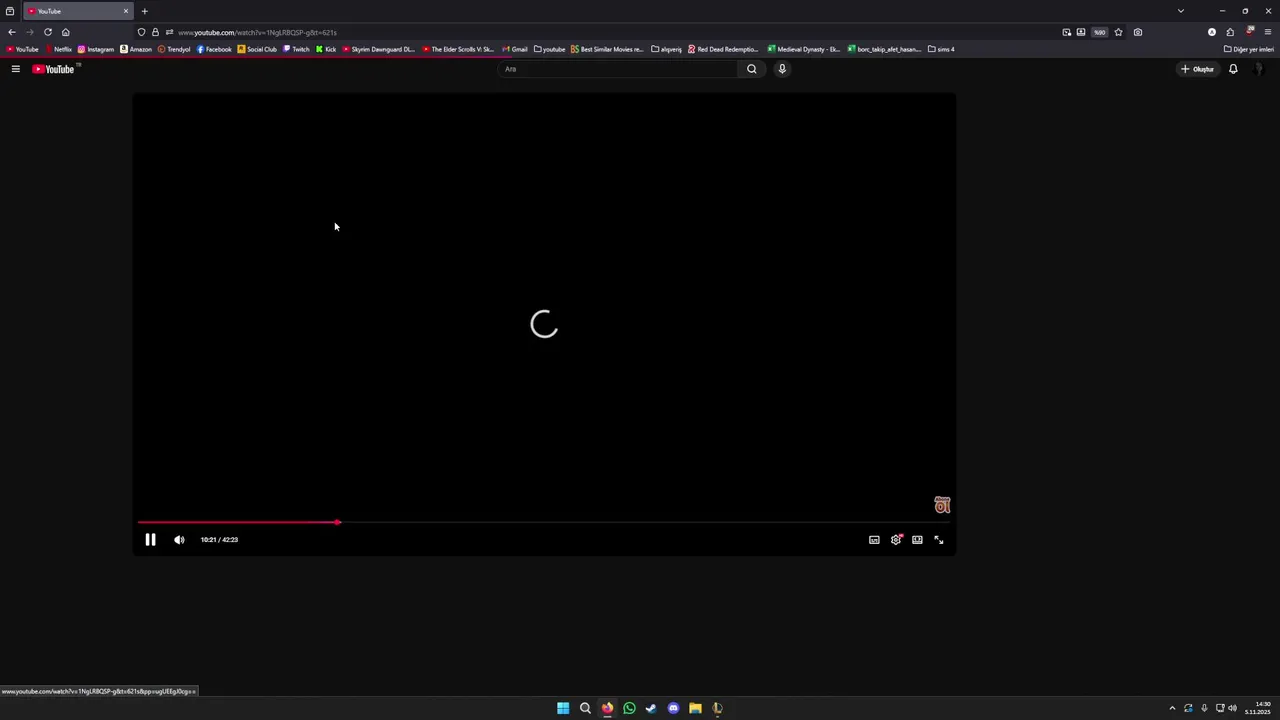Toggle subtitles/captions in the player

tap(874, 540)
